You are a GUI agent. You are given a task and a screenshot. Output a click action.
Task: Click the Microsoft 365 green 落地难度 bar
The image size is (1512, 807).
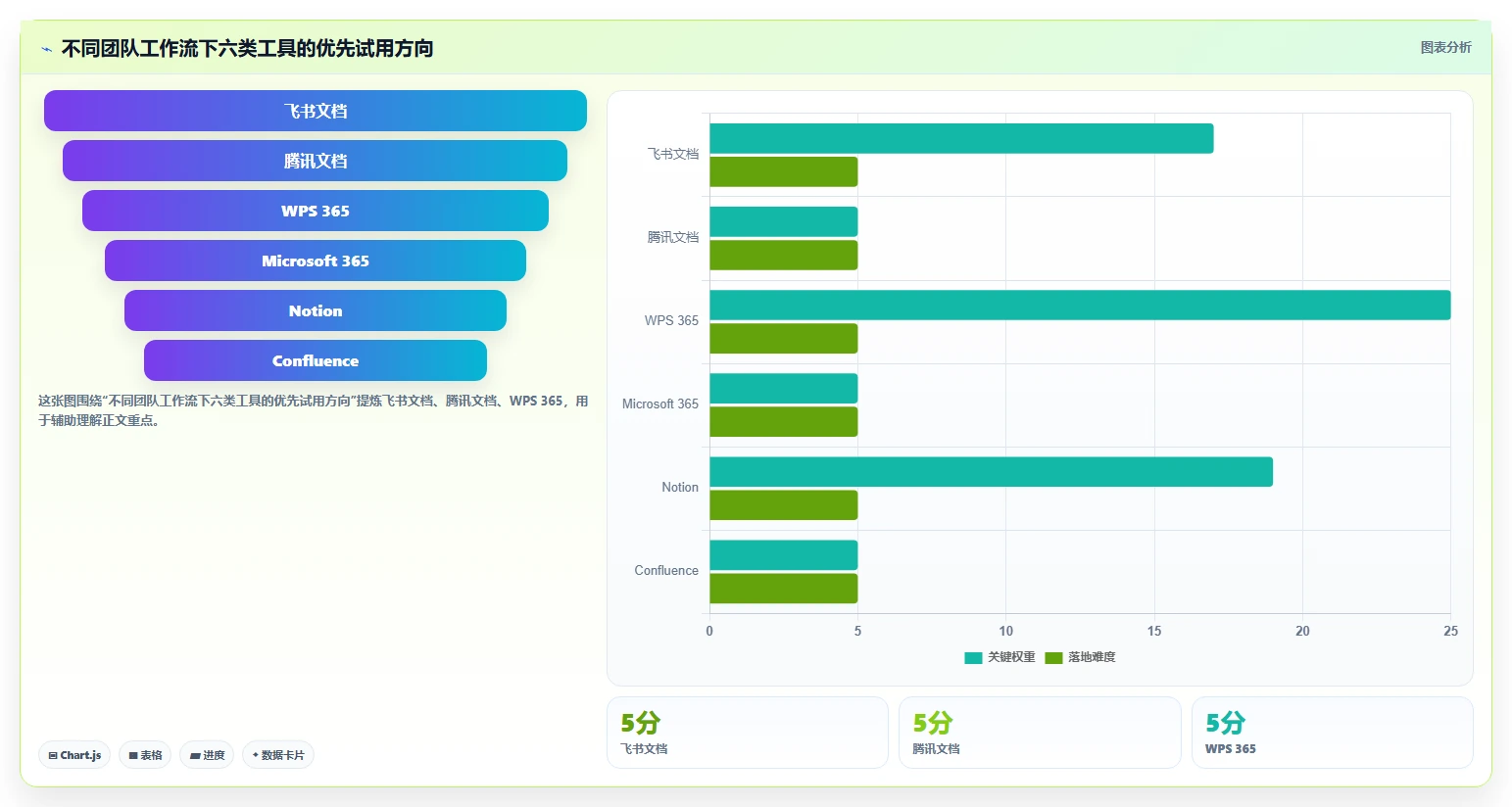[784, 421]
